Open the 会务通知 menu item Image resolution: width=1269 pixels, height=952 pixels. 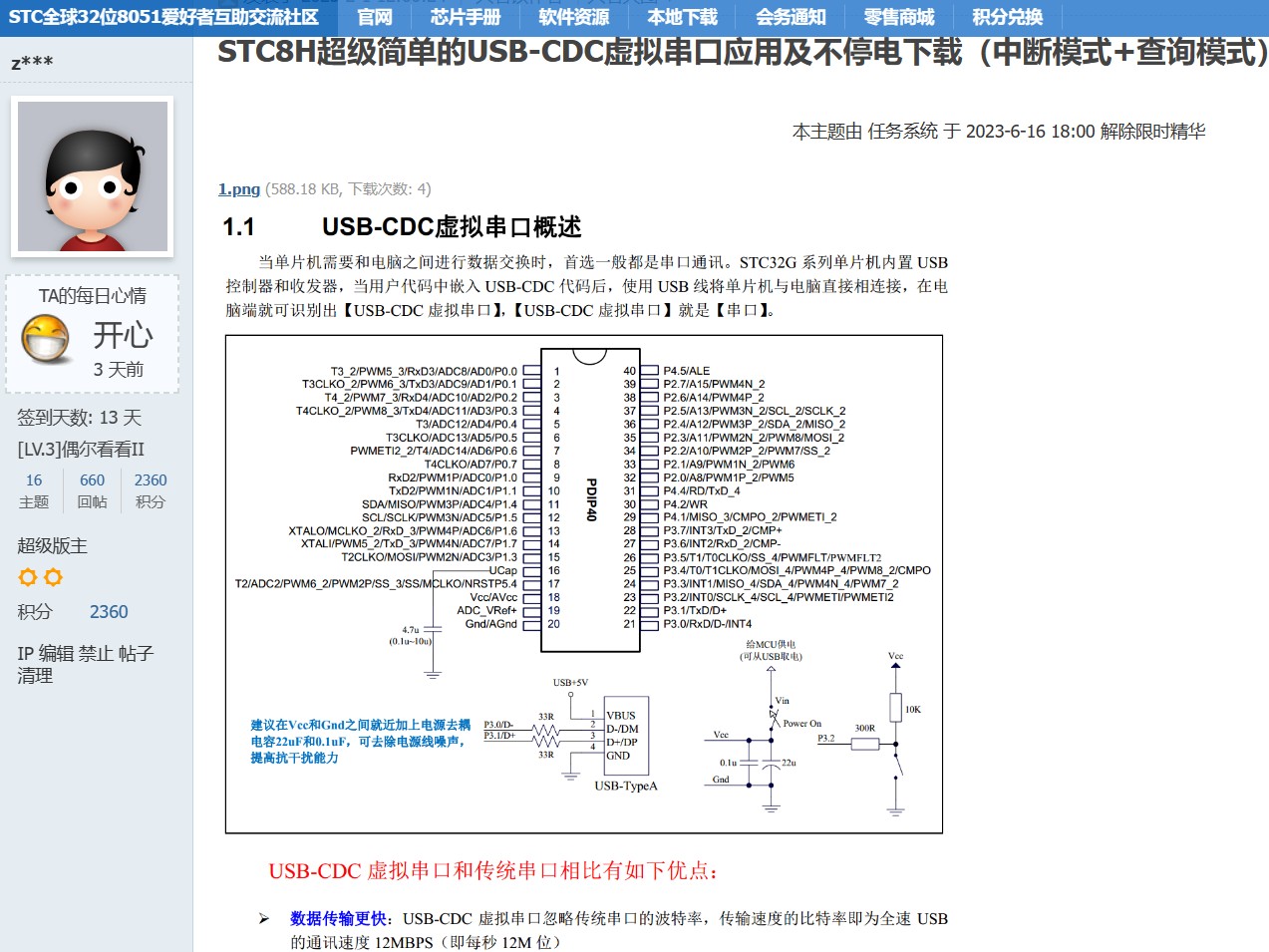click(x=791, y=17)
